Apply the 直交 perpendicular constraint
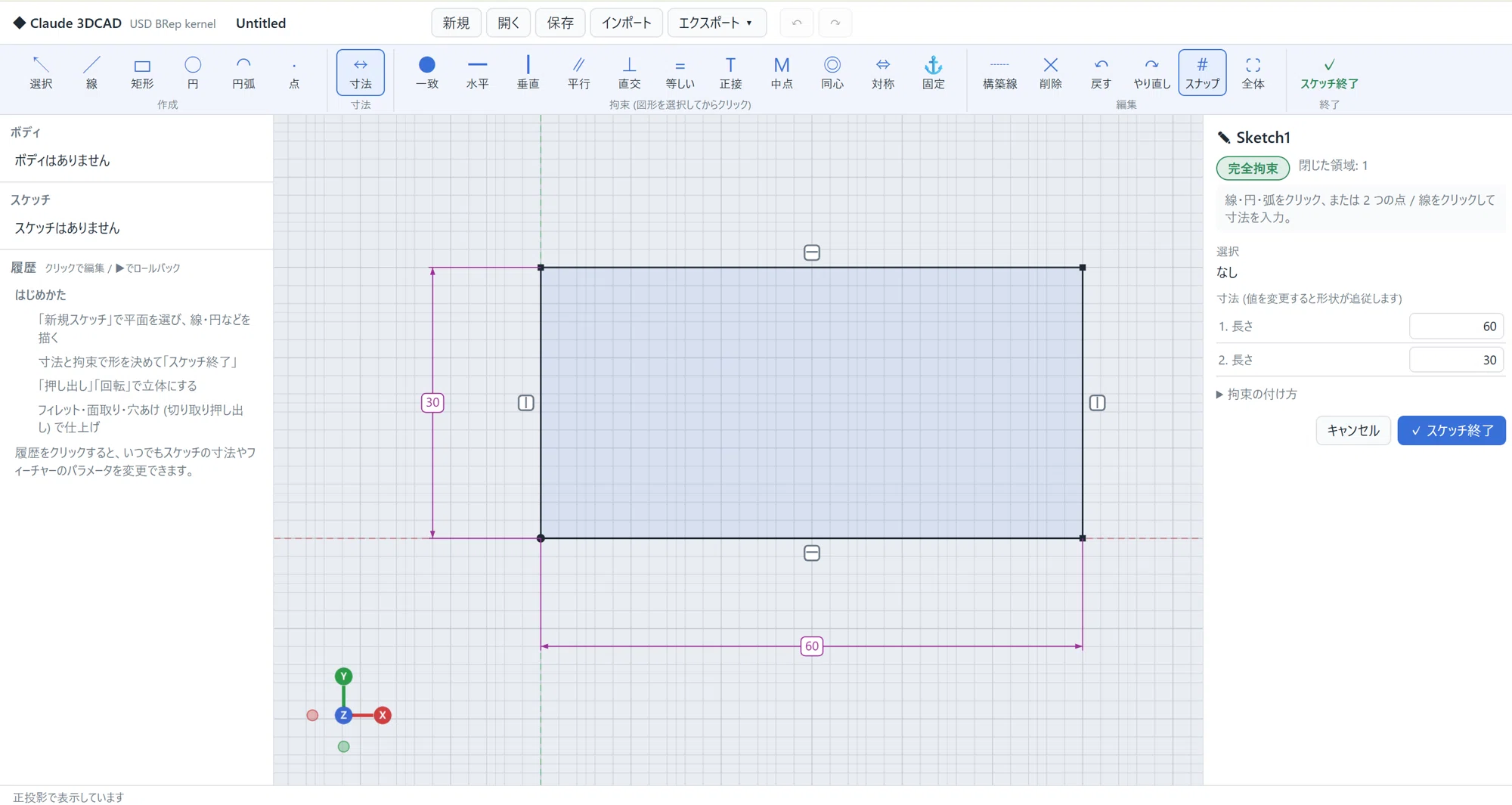Screen dimensions: 1512x805 (630, 73)
